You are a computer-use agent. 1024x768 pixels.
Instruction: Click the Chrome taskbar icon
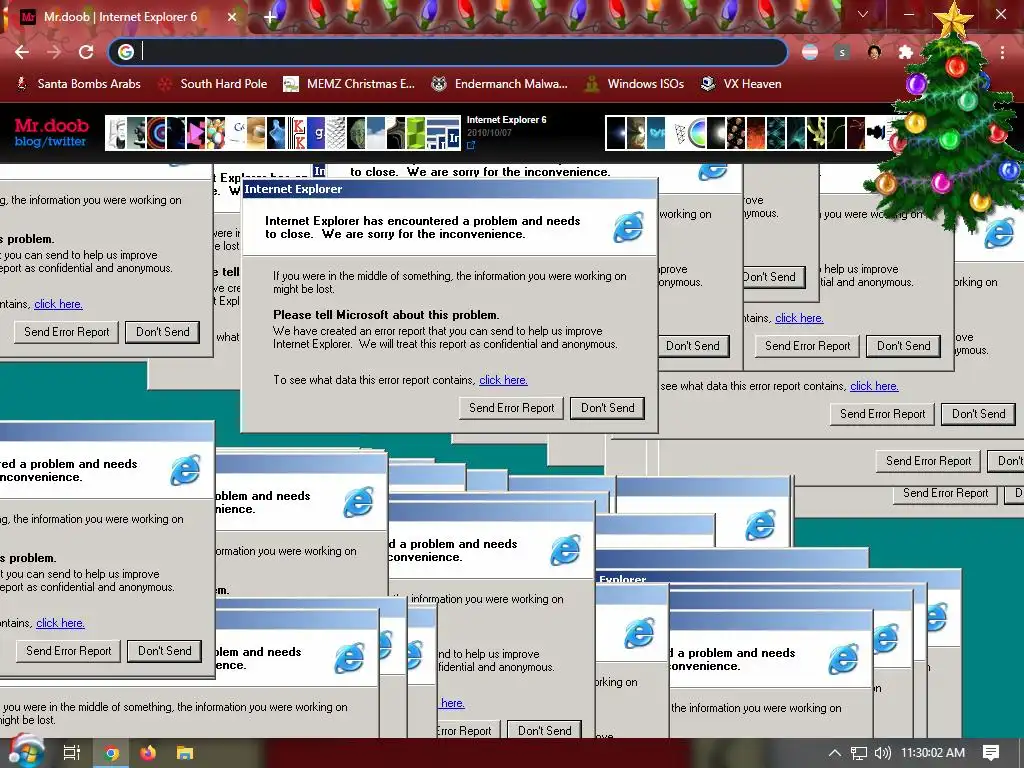tap(112, 753)
